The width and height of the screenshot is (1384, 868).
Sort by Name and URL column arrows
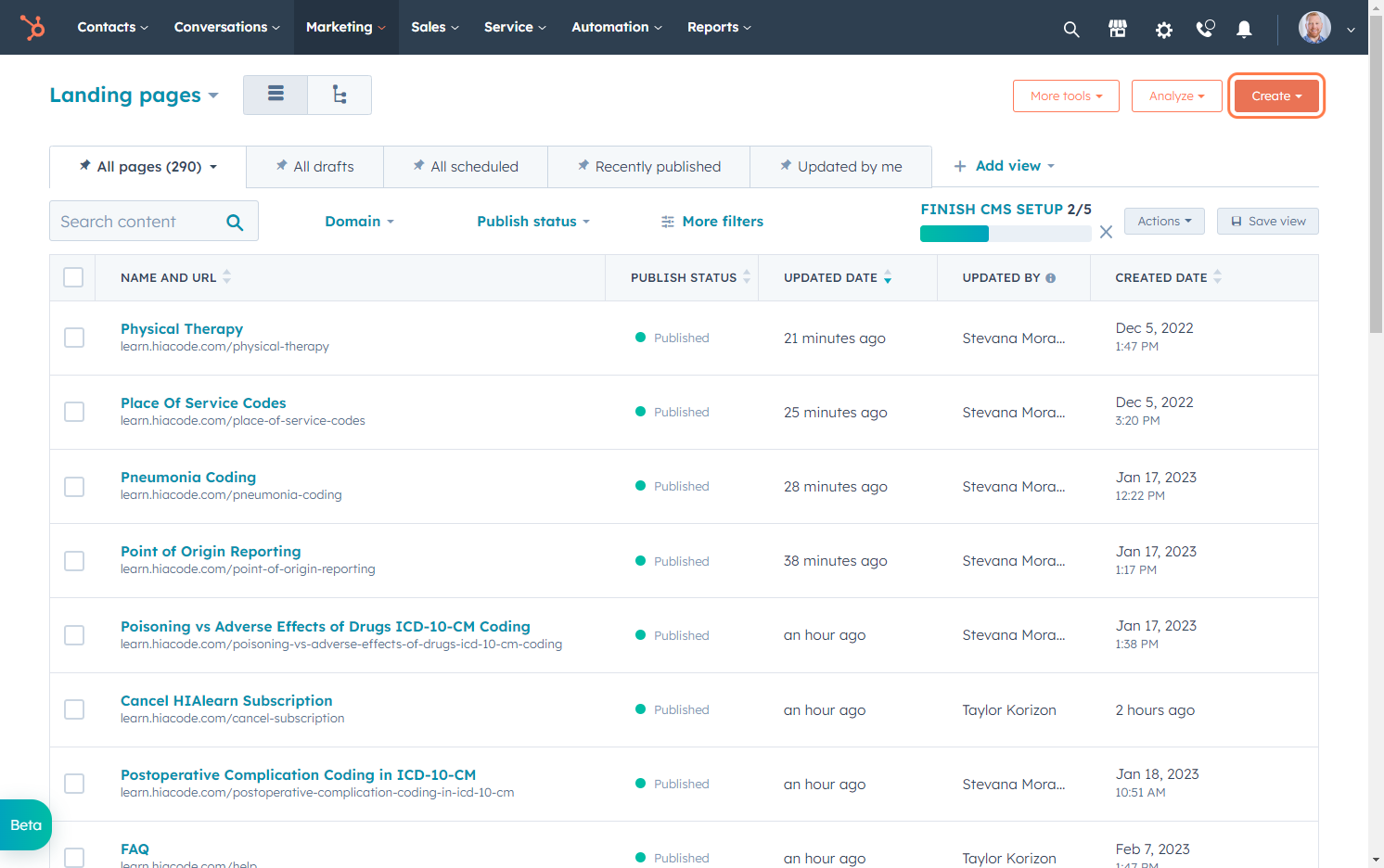[227, 277]
